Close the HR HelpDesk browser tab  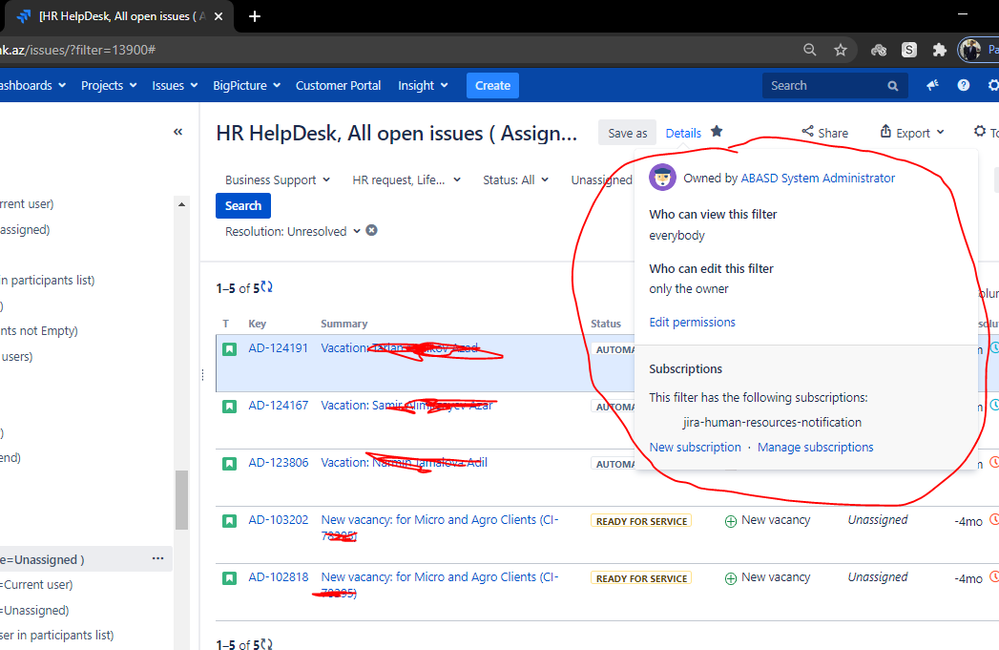pyautogui.click(x=219, y=17)
